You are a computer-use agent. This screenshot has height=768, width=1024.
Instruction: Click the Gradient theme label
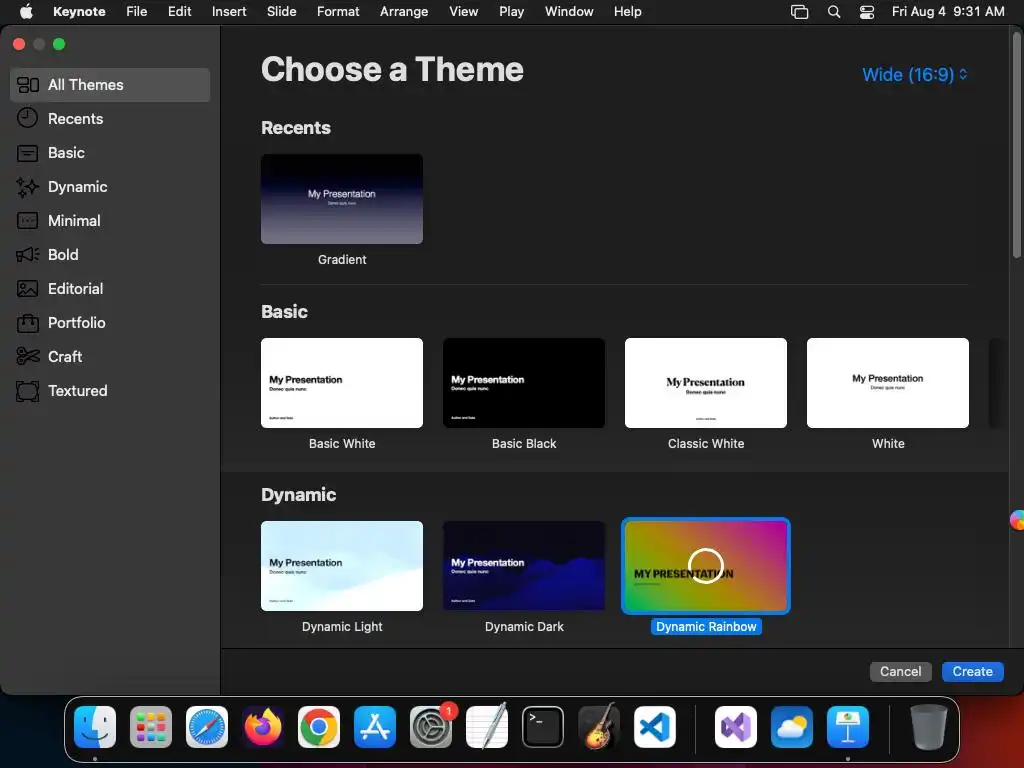tap(342, 259)
